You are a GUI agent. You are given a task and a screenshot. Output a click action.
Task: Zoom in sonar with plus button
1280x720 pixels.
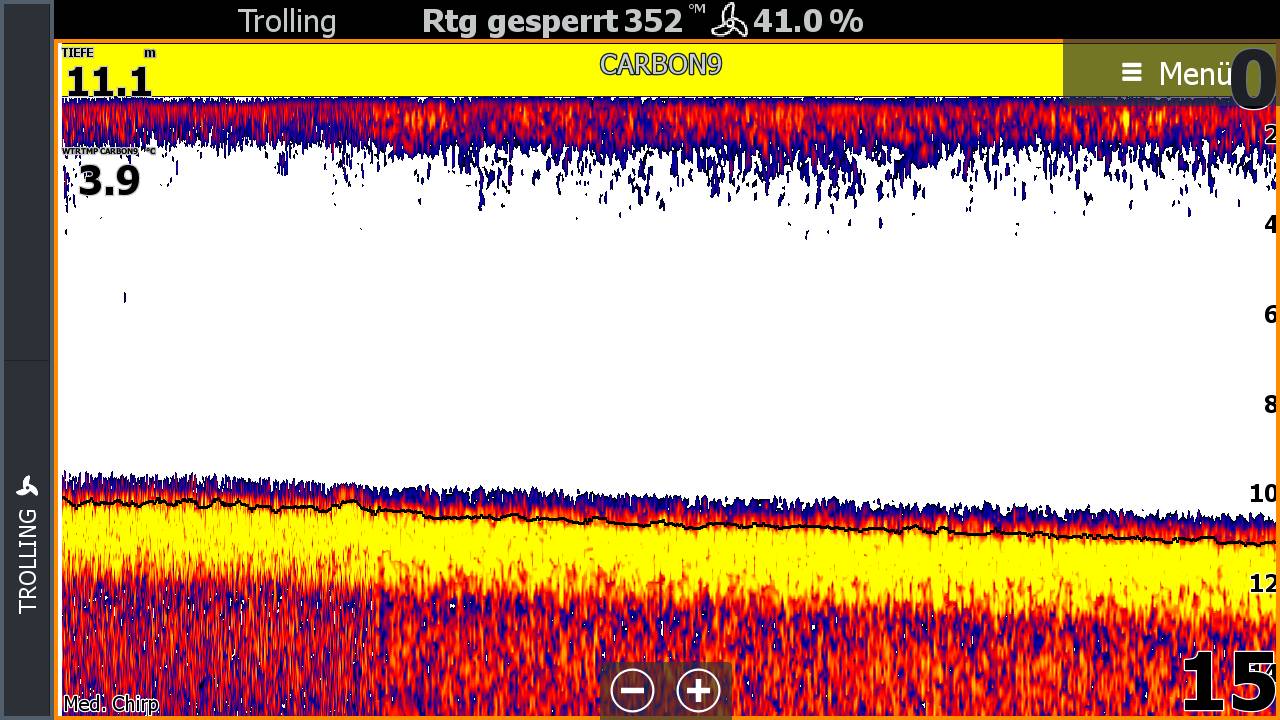(x=698, y=690)
